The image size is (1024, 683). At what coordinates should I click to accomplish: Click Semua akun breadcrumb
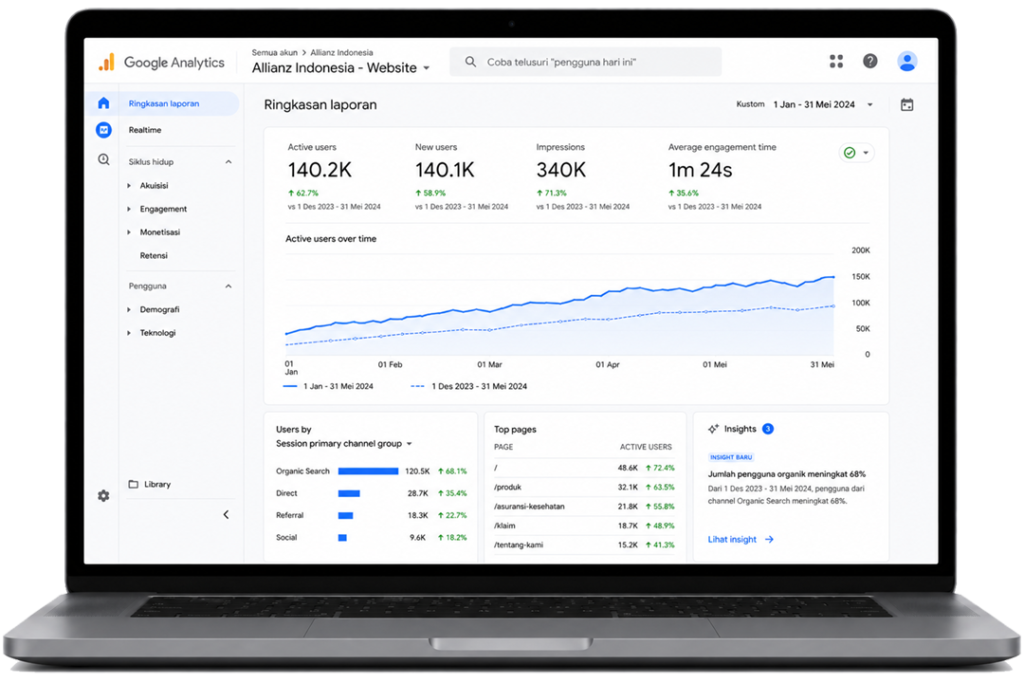[x=274, y=52]
